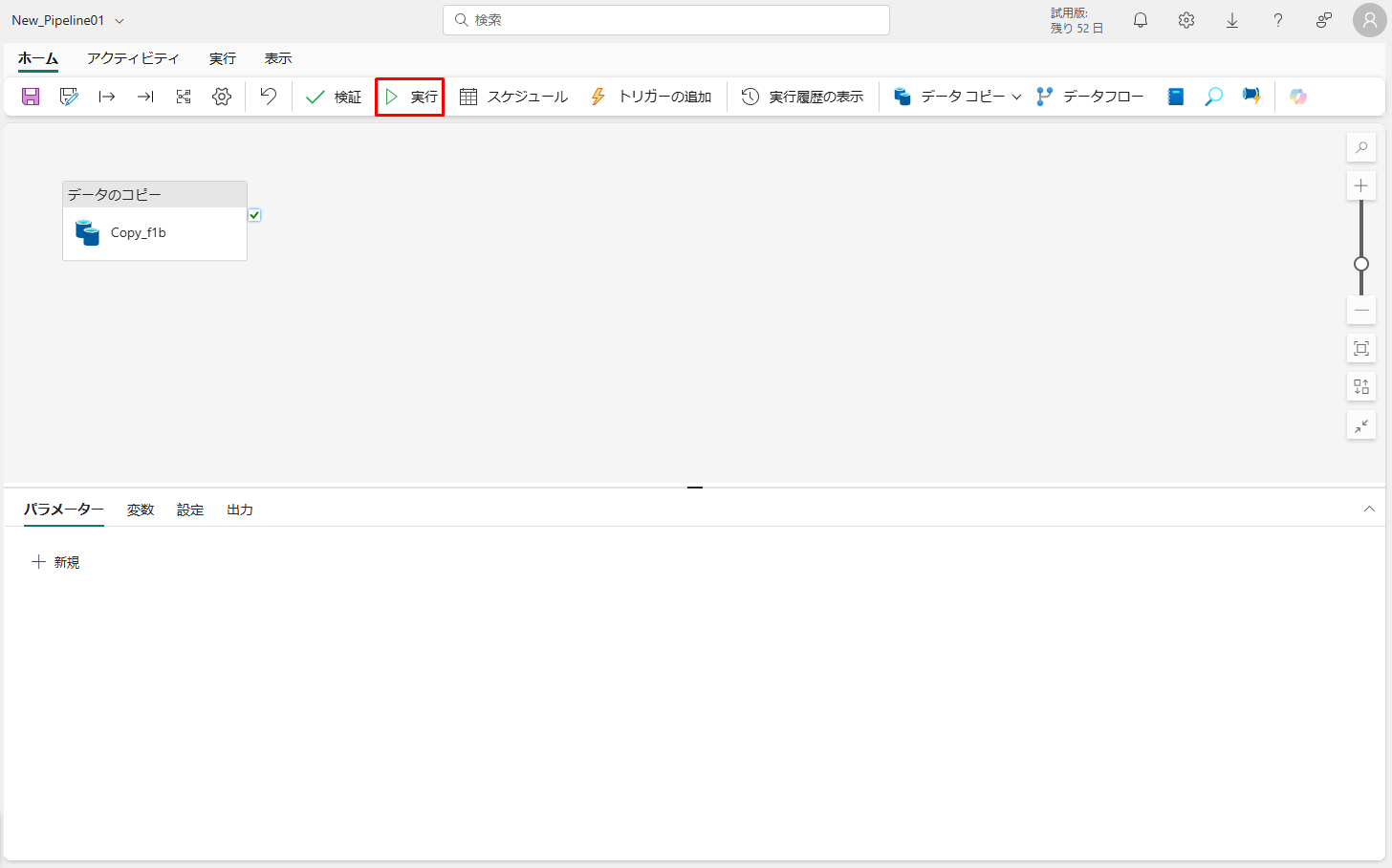
Task: Open notifications bell
Action: point(1141,20)
